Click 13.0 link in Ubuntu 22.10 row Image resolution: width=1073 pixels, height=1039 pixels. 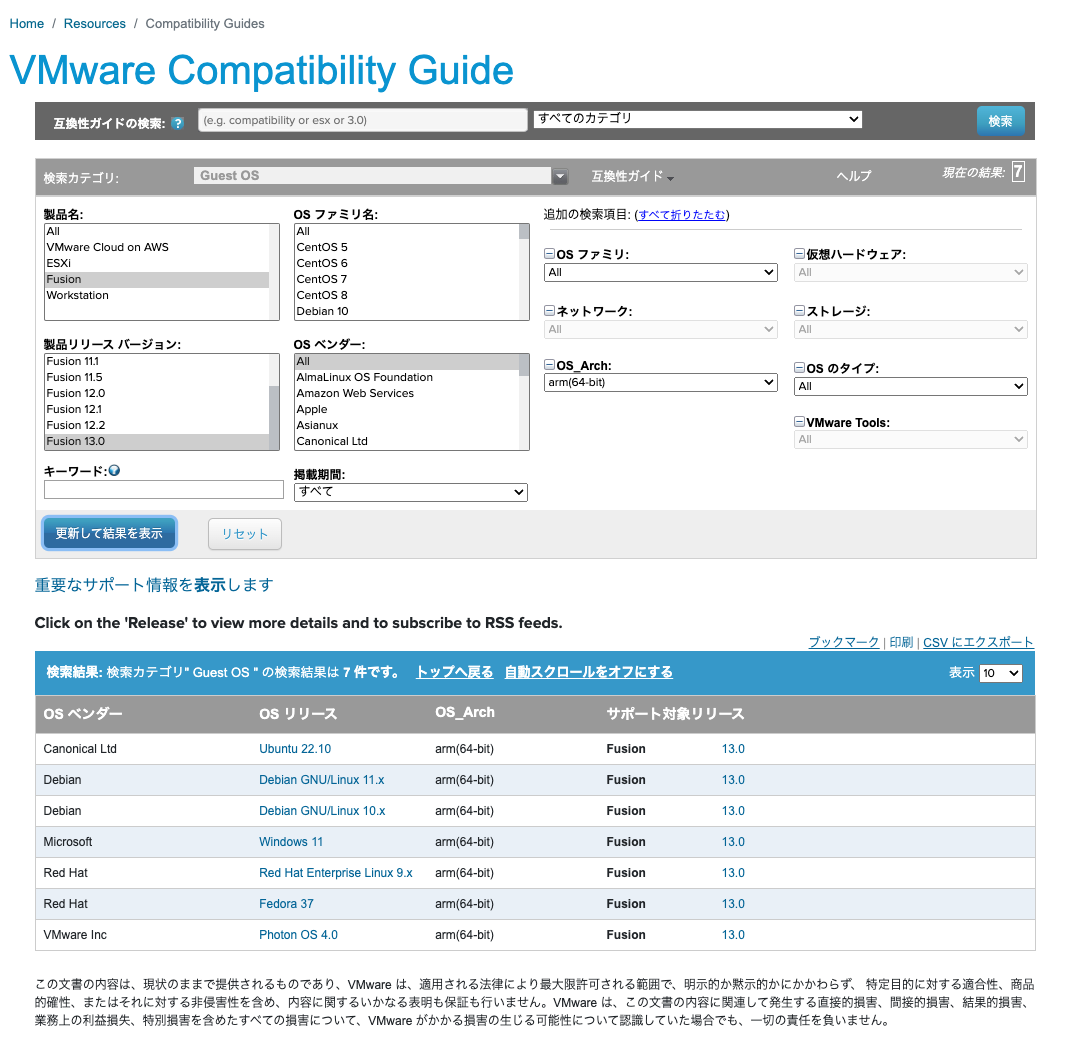pos(733,749)
